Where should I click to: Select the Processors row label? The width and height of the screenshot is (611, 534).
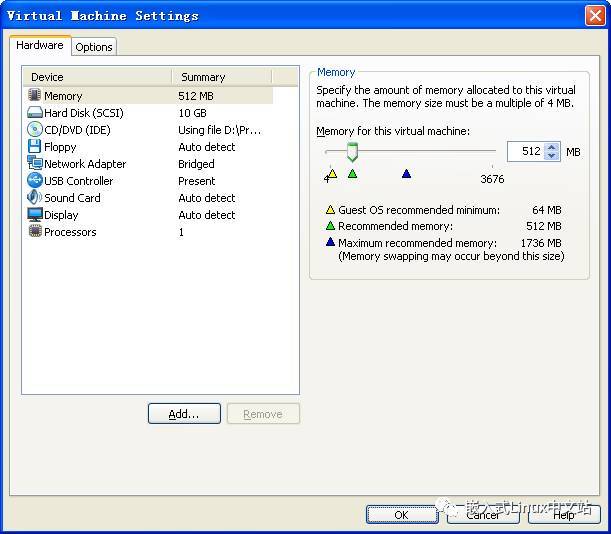[x=70, y=232]
